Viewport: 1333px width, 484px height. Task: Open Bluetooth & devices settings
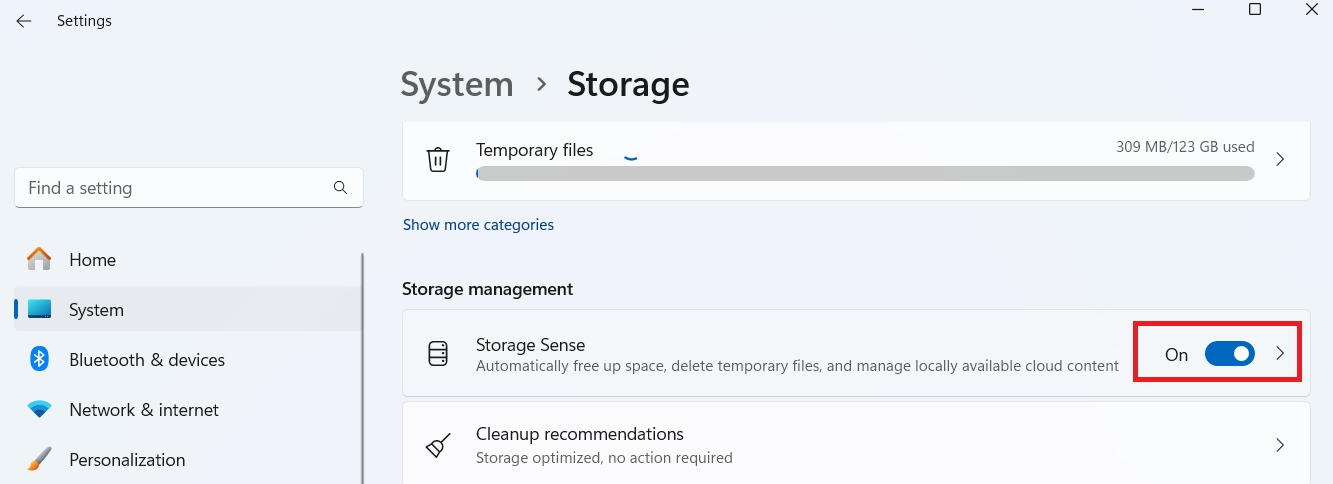click(188, 360)
